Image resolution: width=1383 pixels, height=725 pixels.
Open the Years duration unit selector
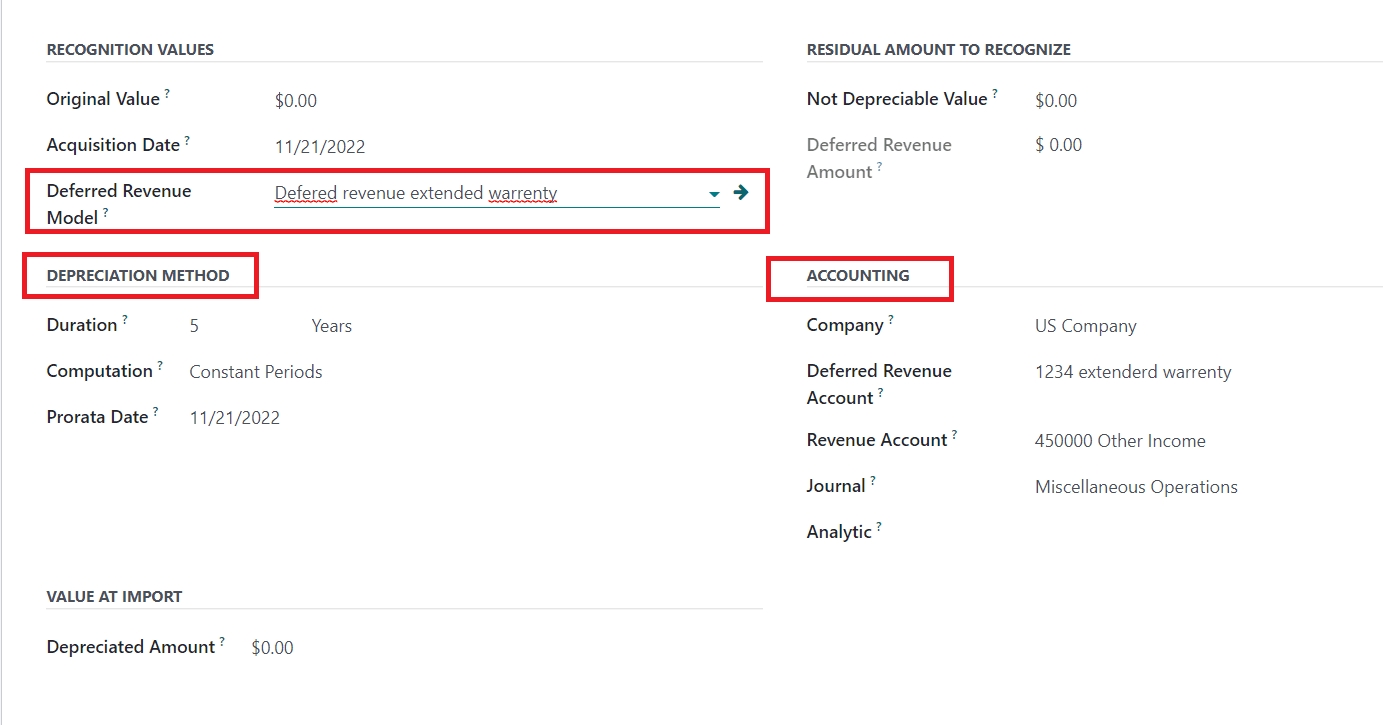331,326
